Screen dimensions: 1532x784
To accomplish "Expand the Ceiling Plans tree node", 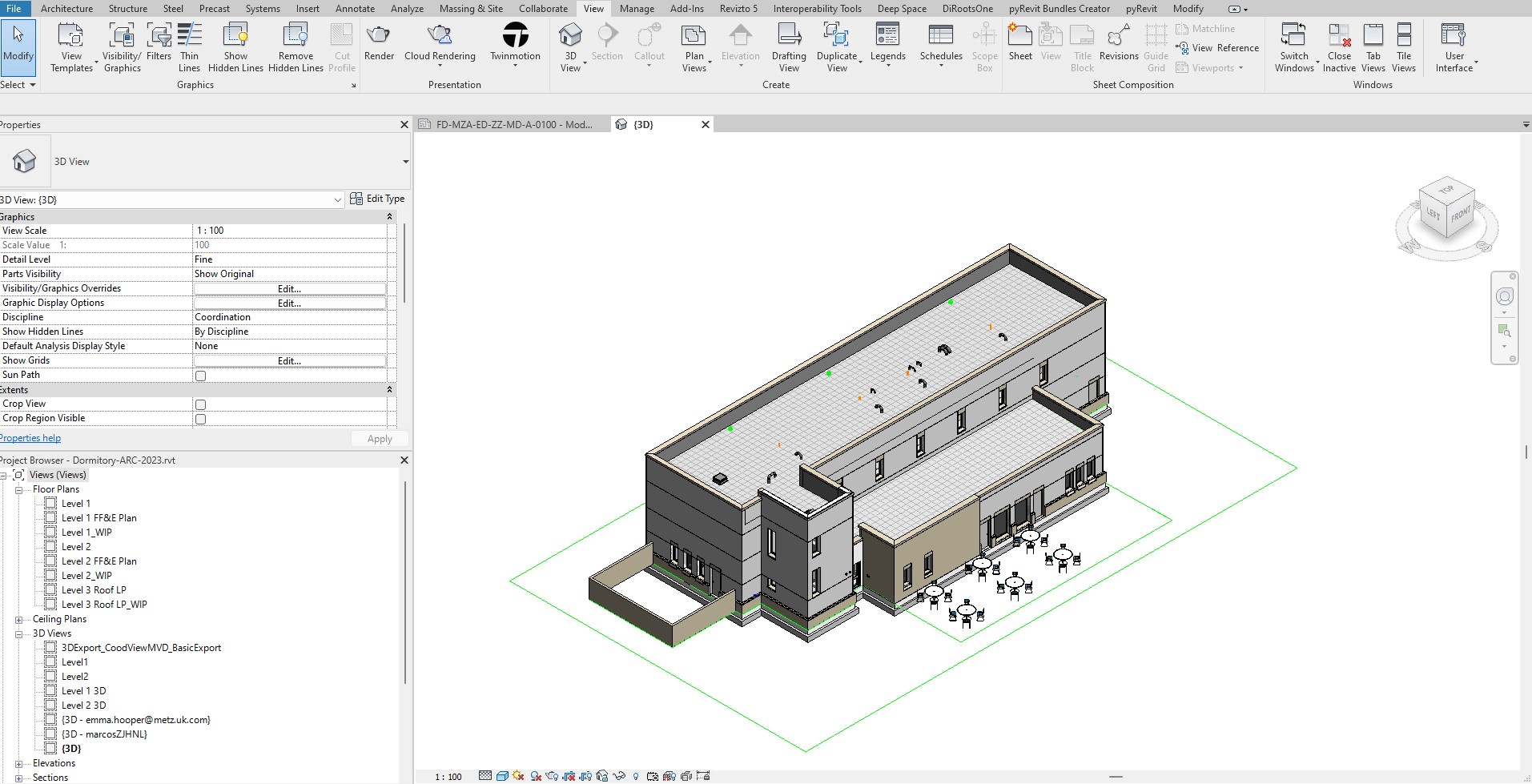I will (18, 620).
